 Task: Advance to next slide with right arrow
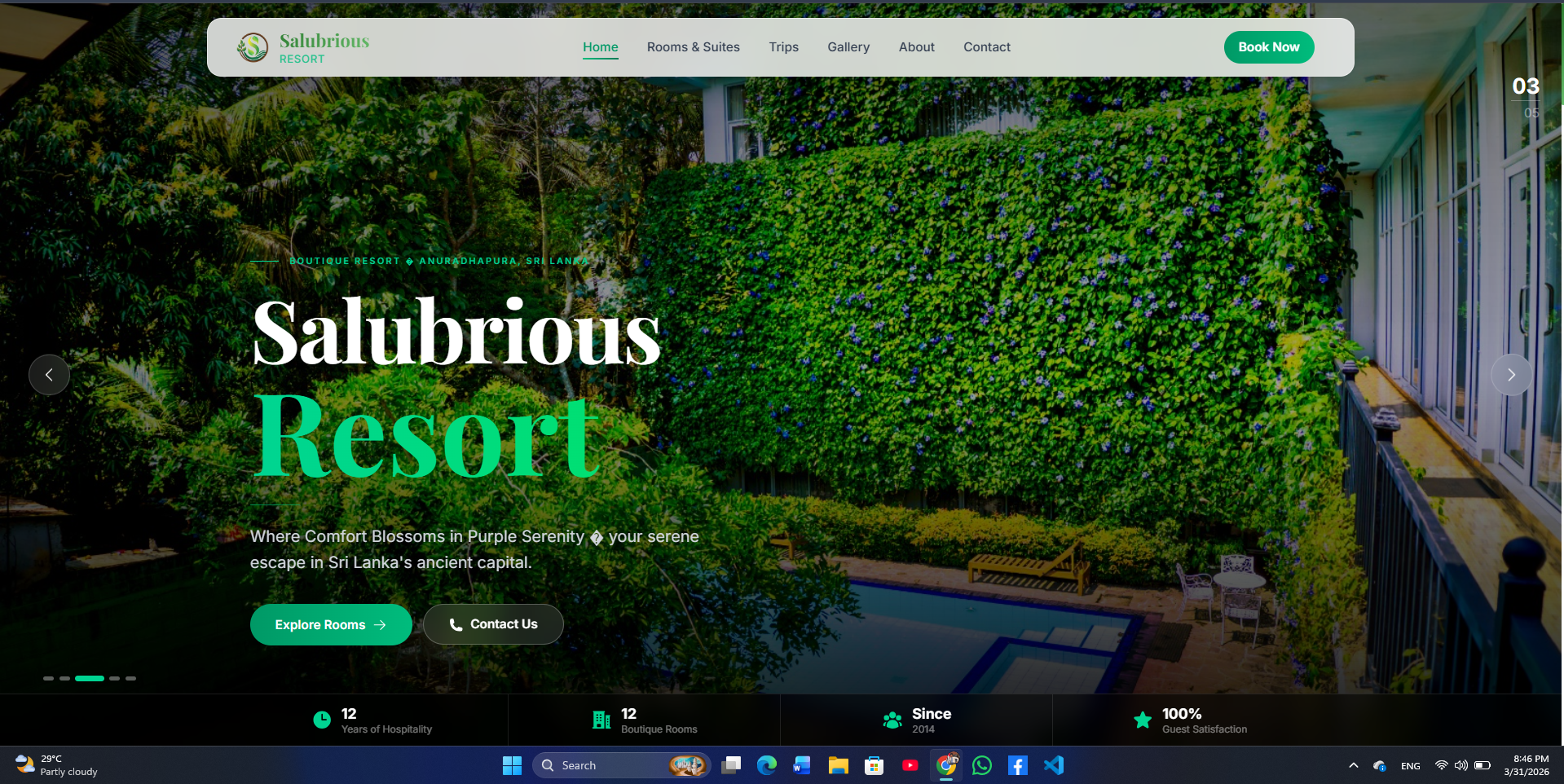[1511, 375]
